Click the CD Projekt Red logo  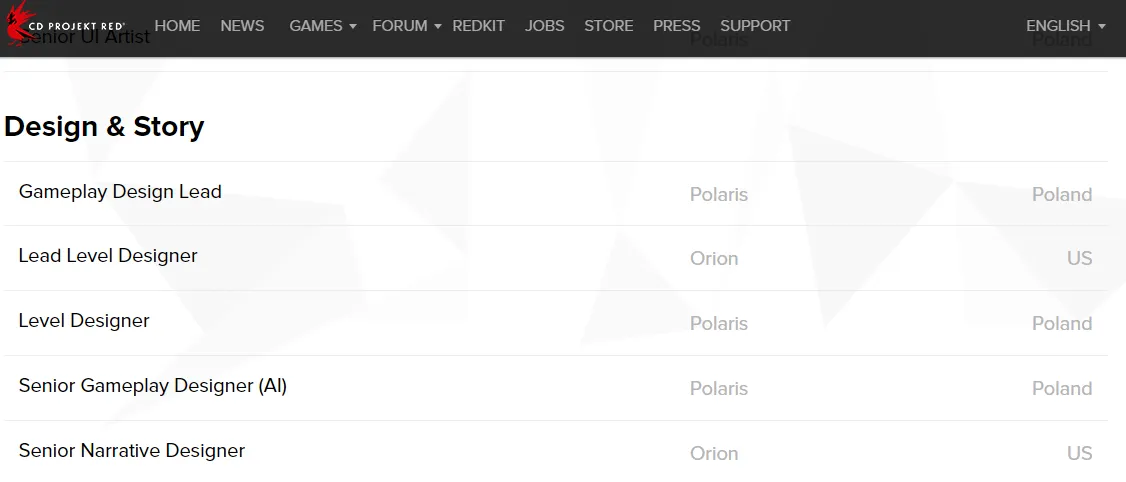(x=64, y=24)
